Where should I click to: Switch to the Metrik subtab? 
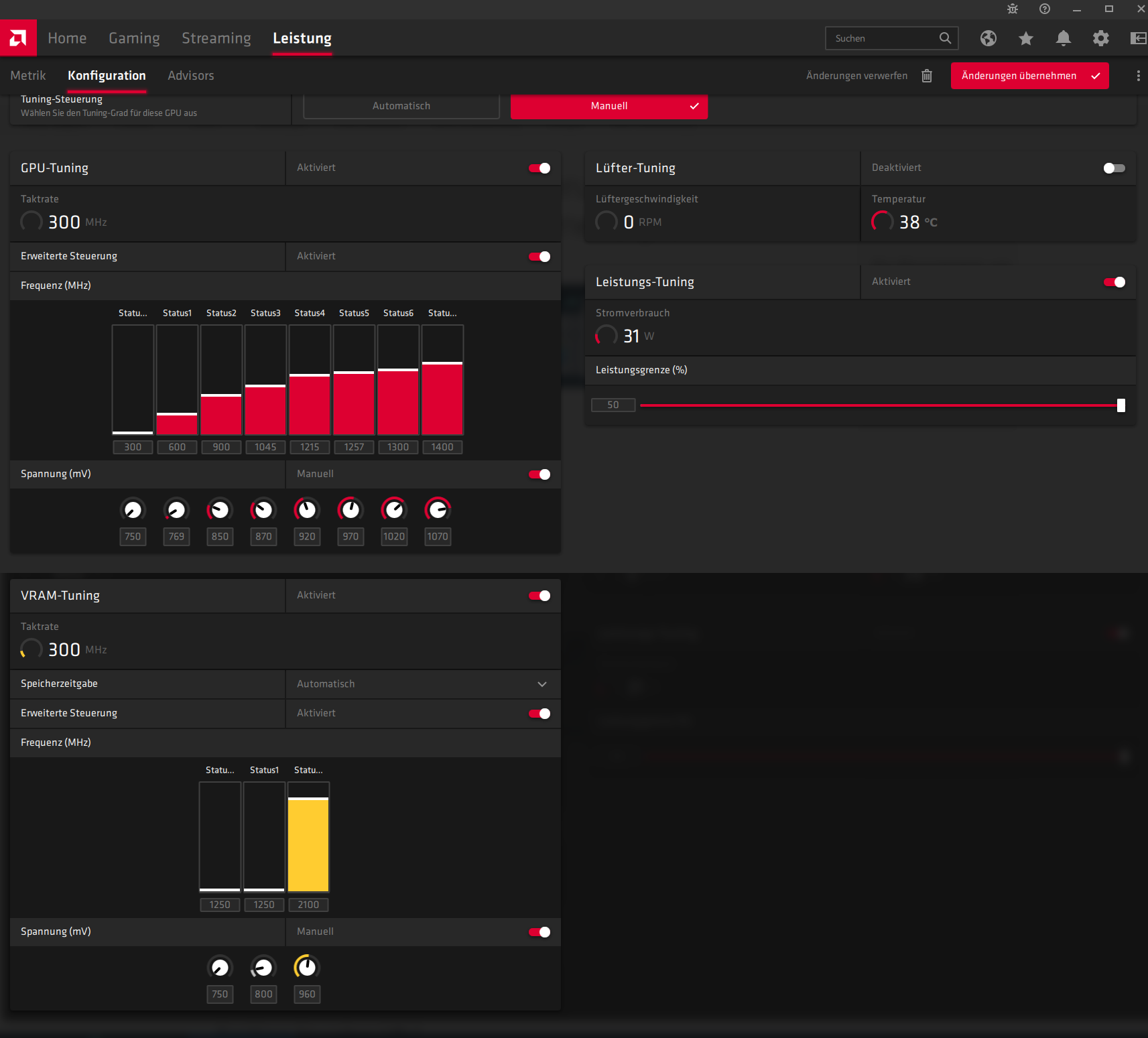pyautogui.click(x=28, y=76)
